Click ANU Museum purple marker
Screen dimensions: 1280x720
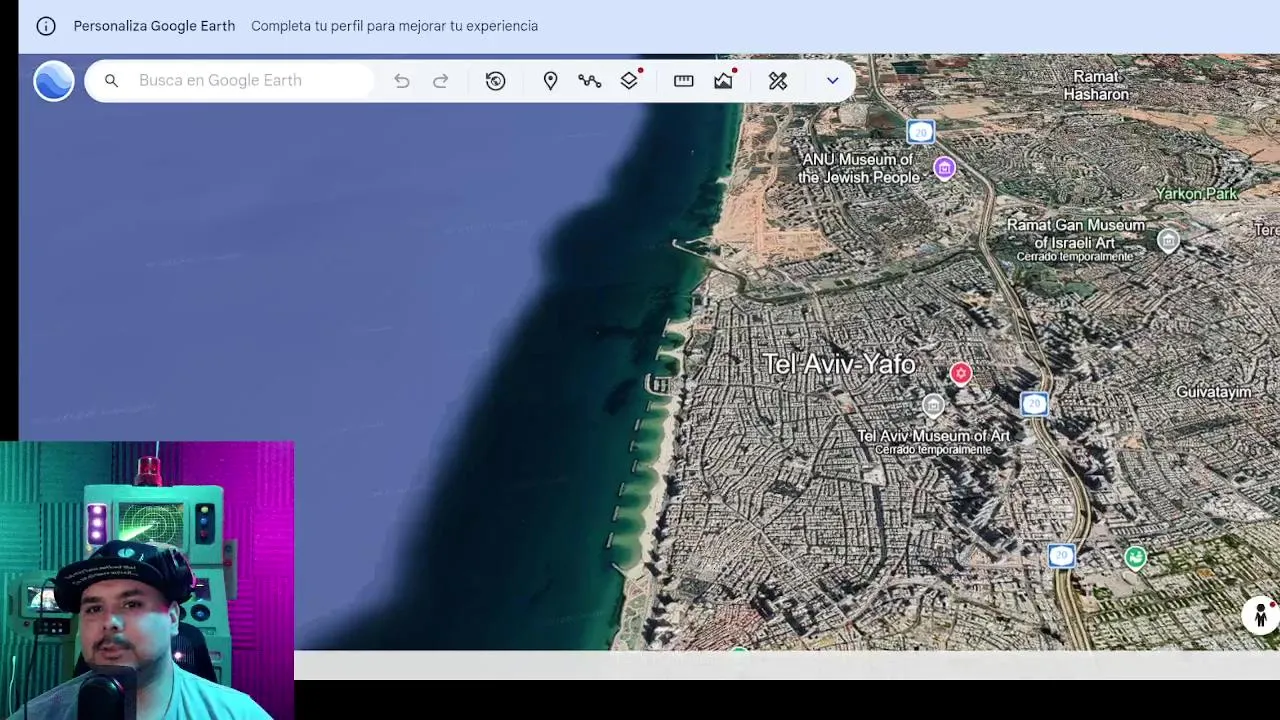944,168
